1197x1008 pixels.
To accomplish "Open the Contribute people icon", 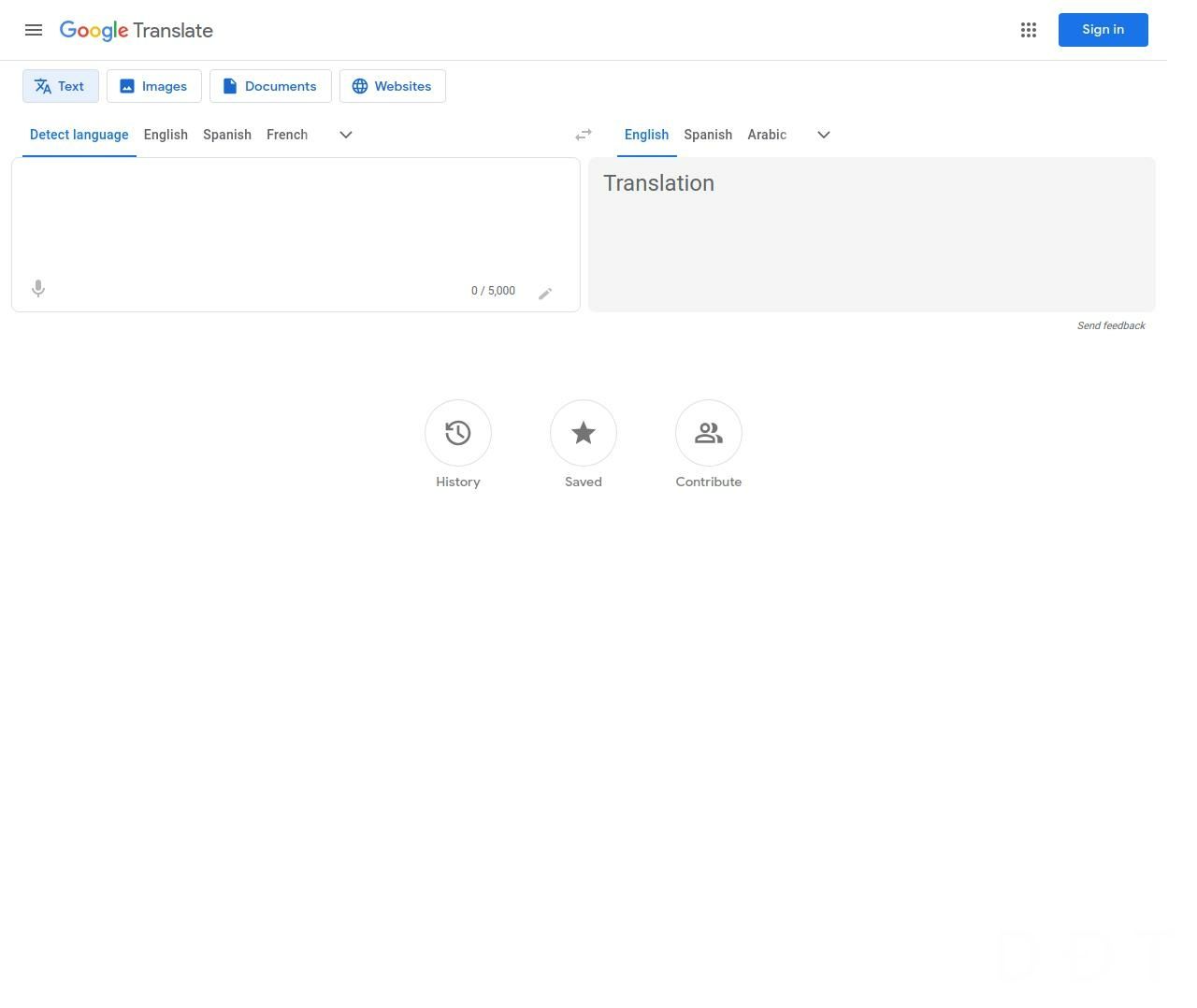I will [709, 433].
